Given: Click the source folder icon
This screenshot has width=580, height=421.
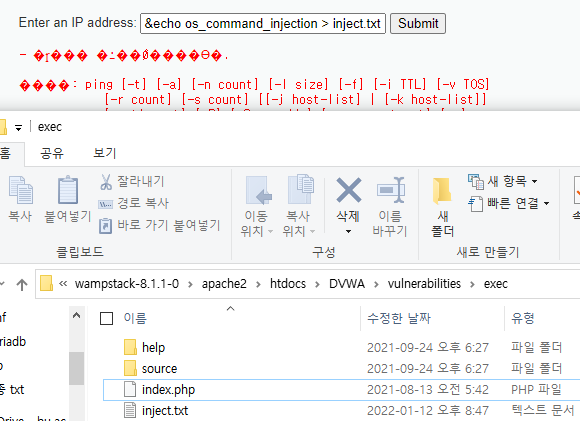Looking at the screenshot, I should [130, 368].
